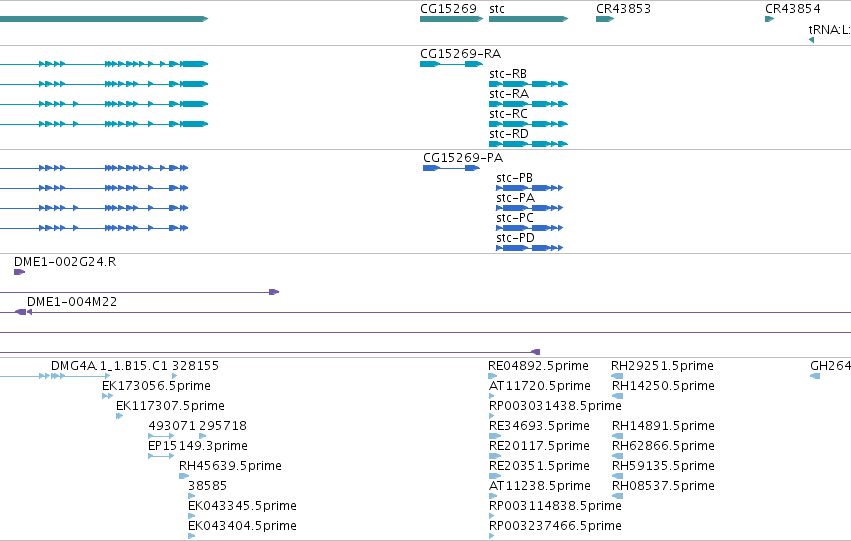851x541 pixels.
Task: Select the stc-RA transcript
Action: [528, 104]
